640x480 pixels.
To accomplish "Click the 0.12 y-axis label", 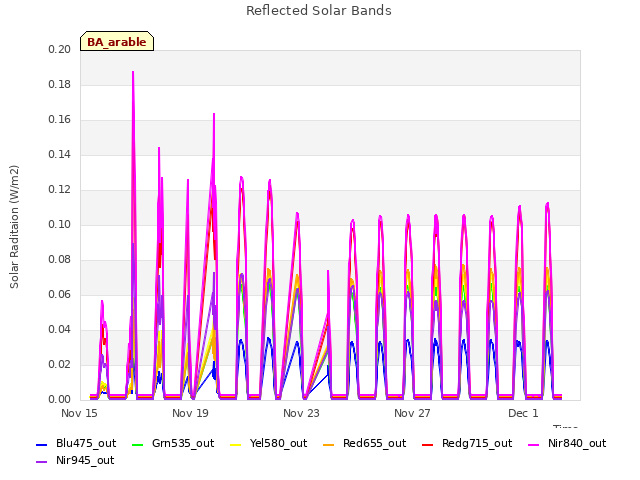I will click(x=60, y=189).
